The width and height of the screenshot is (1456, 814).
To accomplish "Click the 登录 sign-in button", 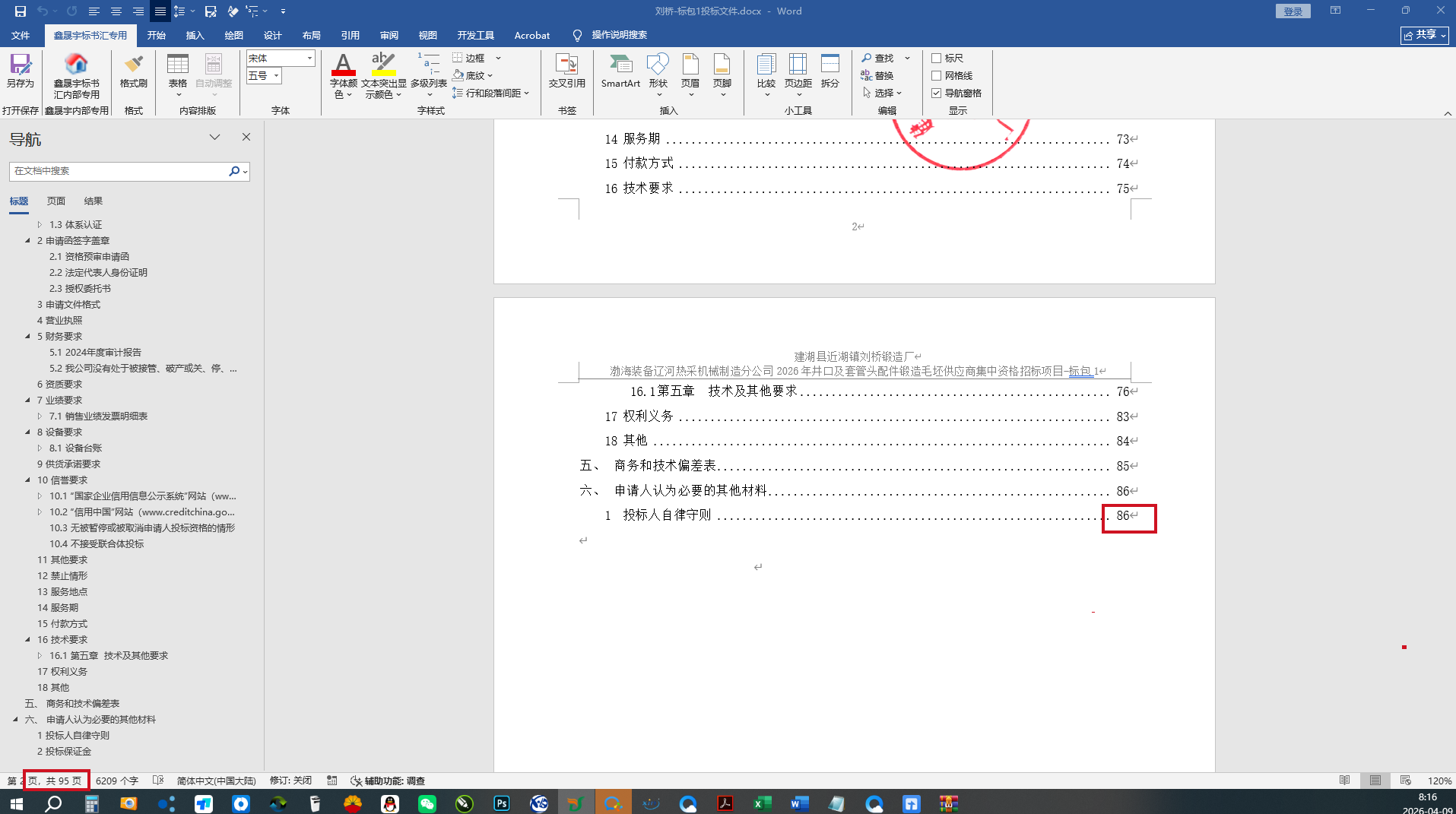I will pyautogui.click(x=1293, y=11).
